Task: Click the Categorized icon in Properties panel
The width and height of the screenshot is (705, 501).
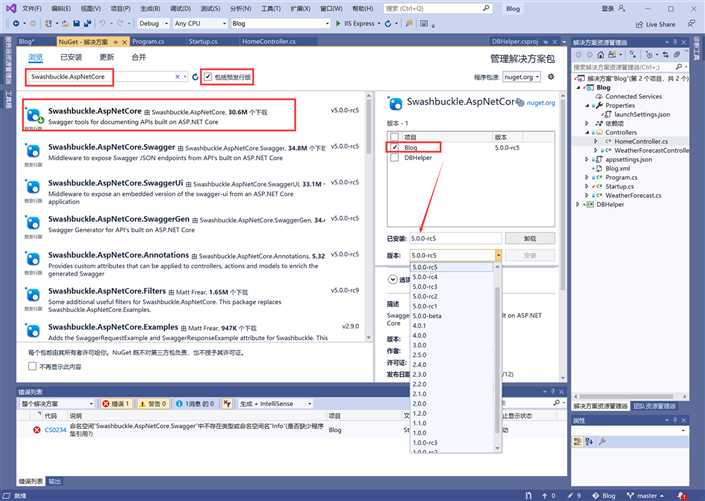Action: [x=578, y=442]
